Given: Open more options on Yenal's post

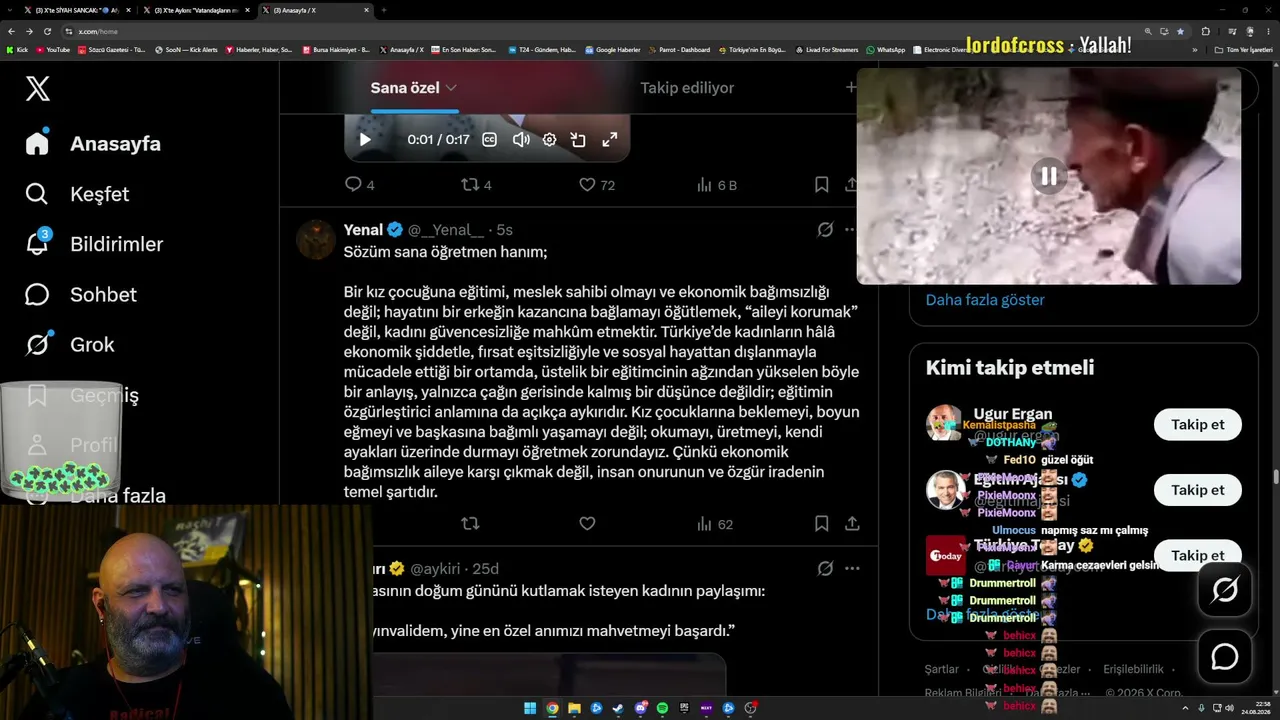Looking at the screenshot, I should [x=851, y=230].
